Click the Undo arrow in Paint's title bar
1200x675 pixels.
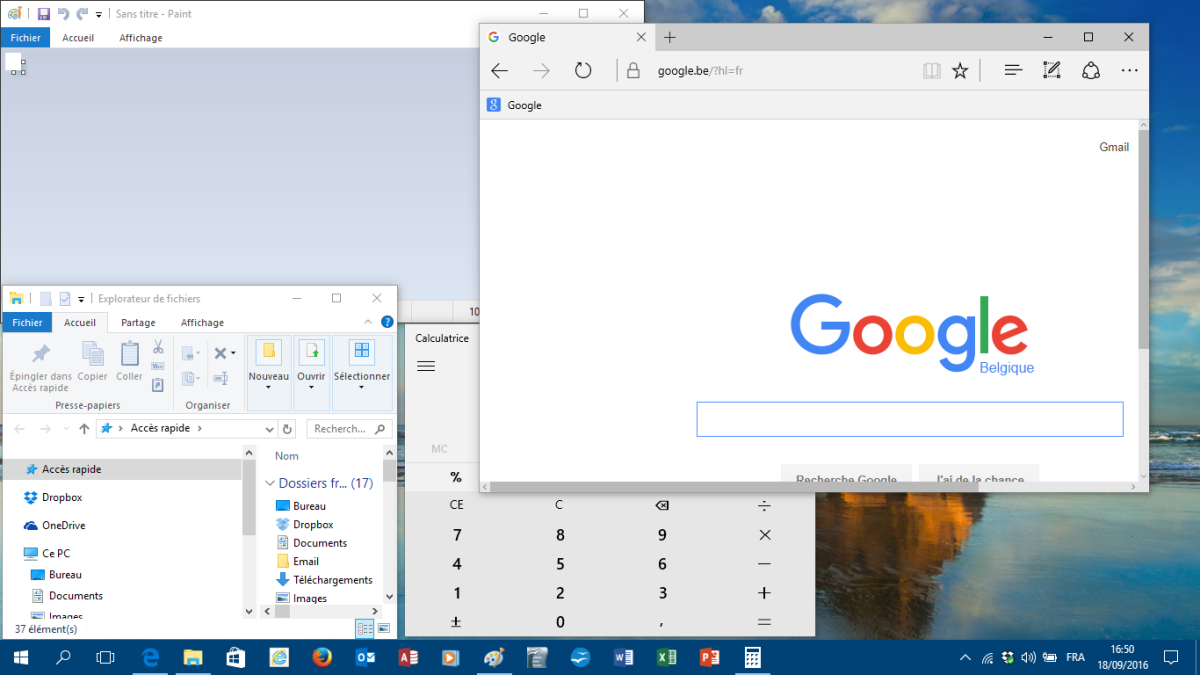tap(63, 14)
